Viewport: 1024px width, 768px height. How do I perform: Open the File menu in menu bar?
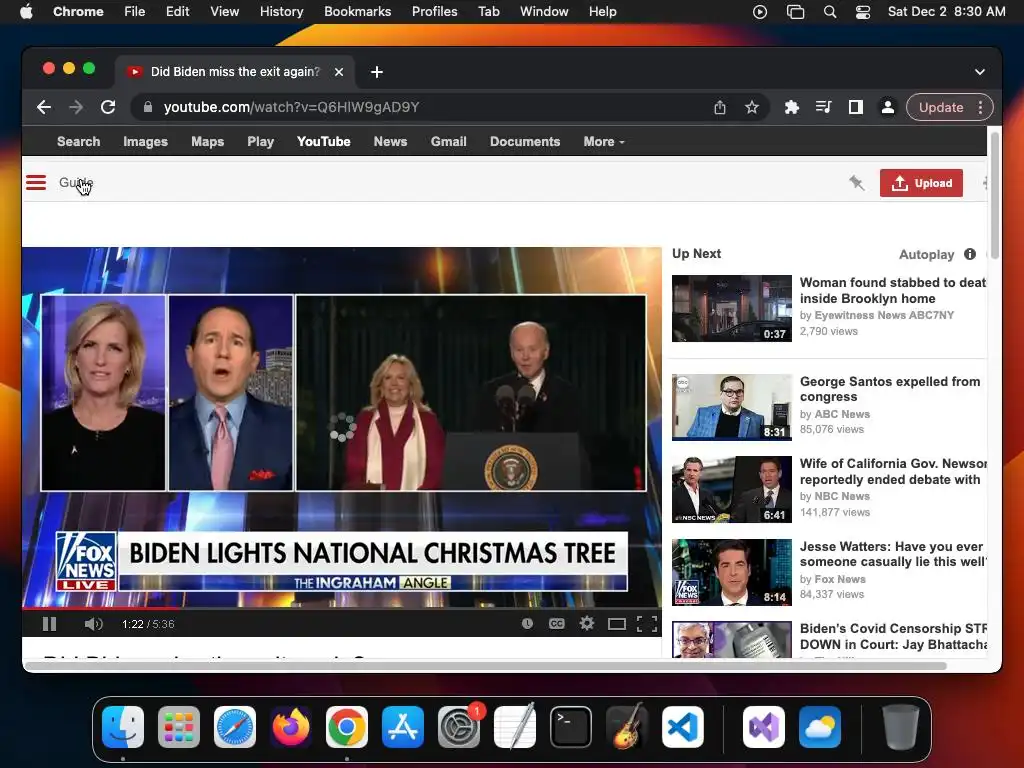click(x=135, y=12)
